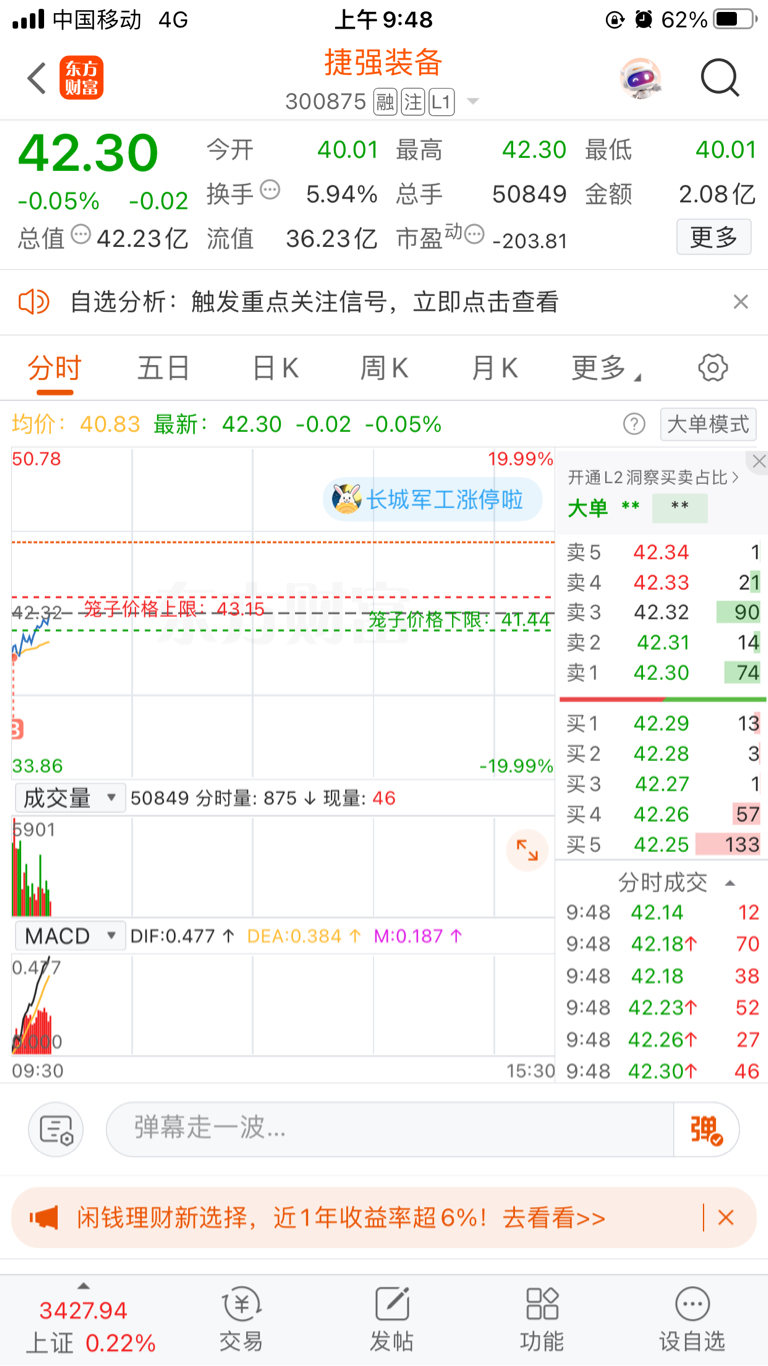This screenshot has width=768, height=1366.
Task: Open the 换手 info bubble icon
Action: [x=270, y=190]
